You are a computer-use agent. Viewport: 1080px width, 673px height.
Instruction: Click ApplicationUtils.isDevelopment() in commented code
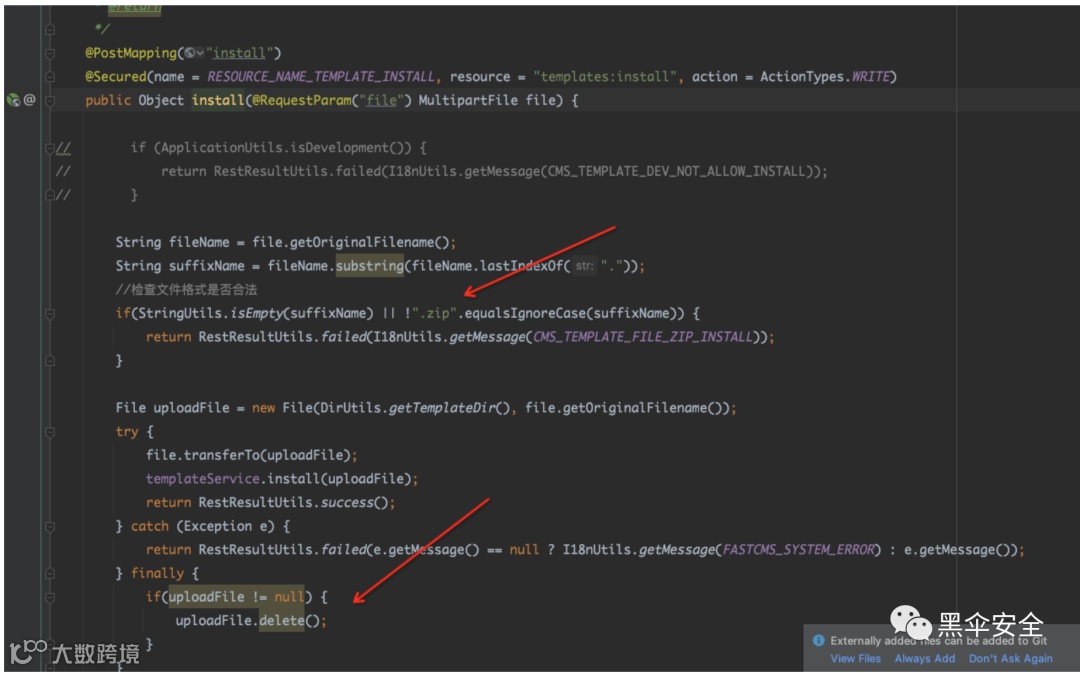[x=286, y=147]
